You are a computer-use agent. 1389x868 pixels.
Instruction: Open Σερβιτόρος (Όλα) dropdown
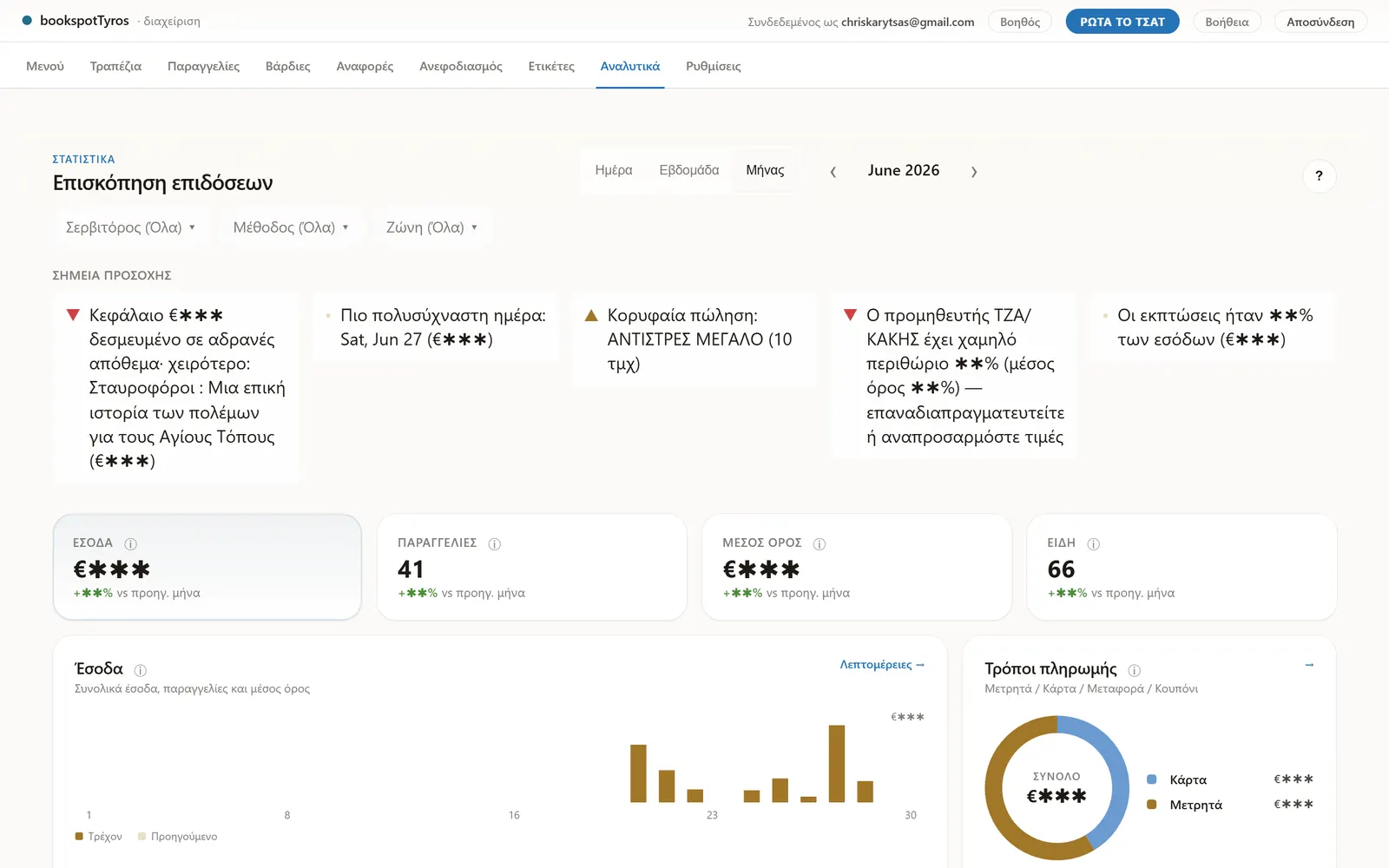pyautogui.click(x=131, y=227)
